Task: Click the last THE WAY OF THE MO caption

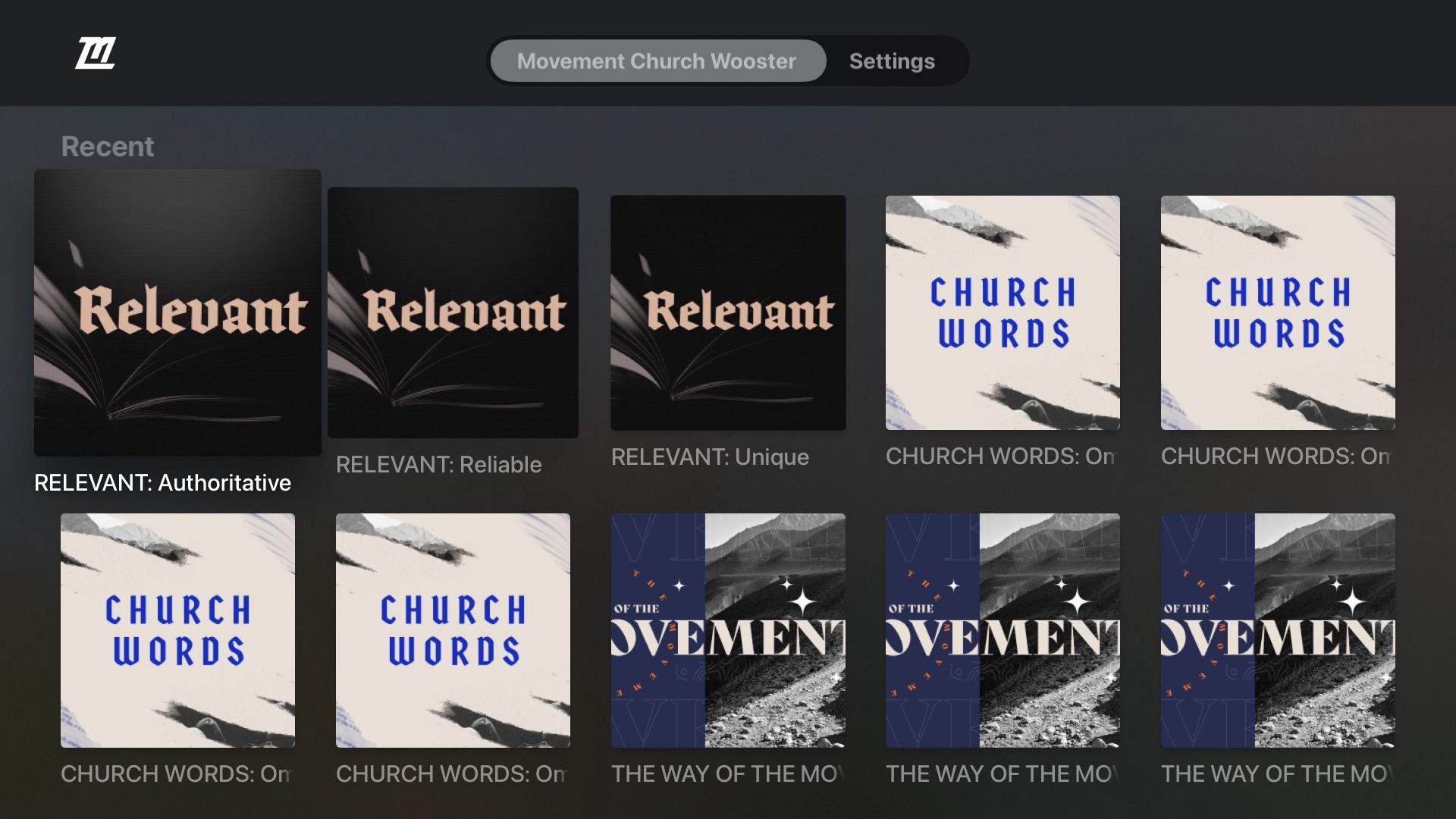Action: [1276, 774]
